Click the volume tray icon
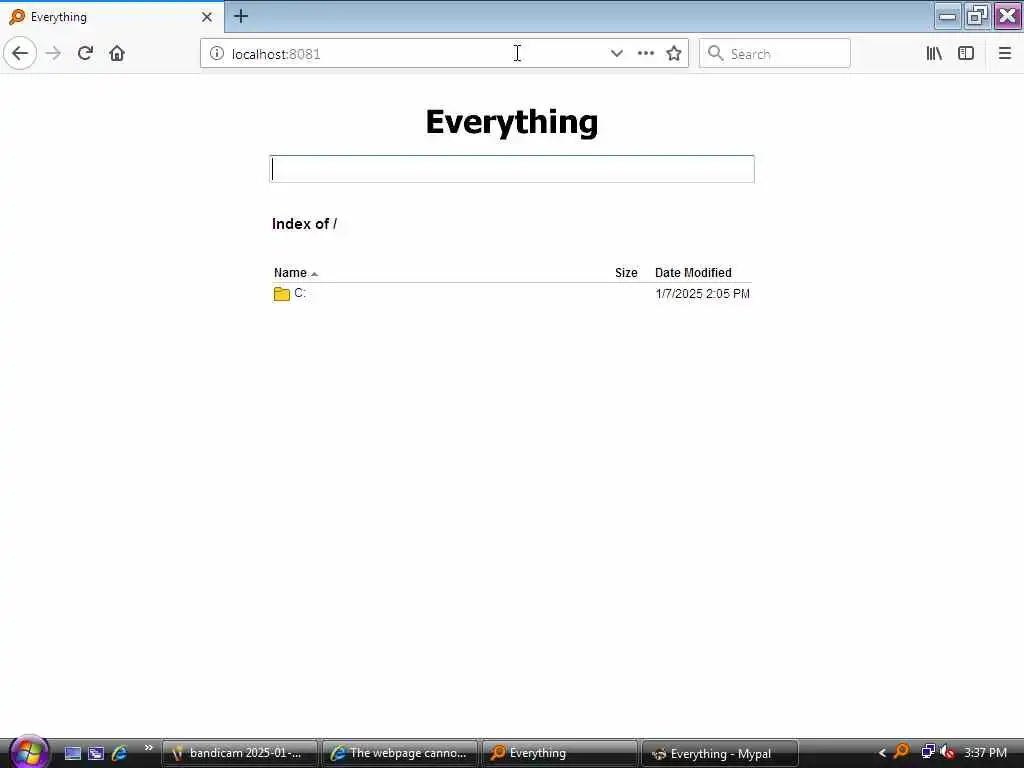The height and width of the screenshot is (768, 1024). 948,752
